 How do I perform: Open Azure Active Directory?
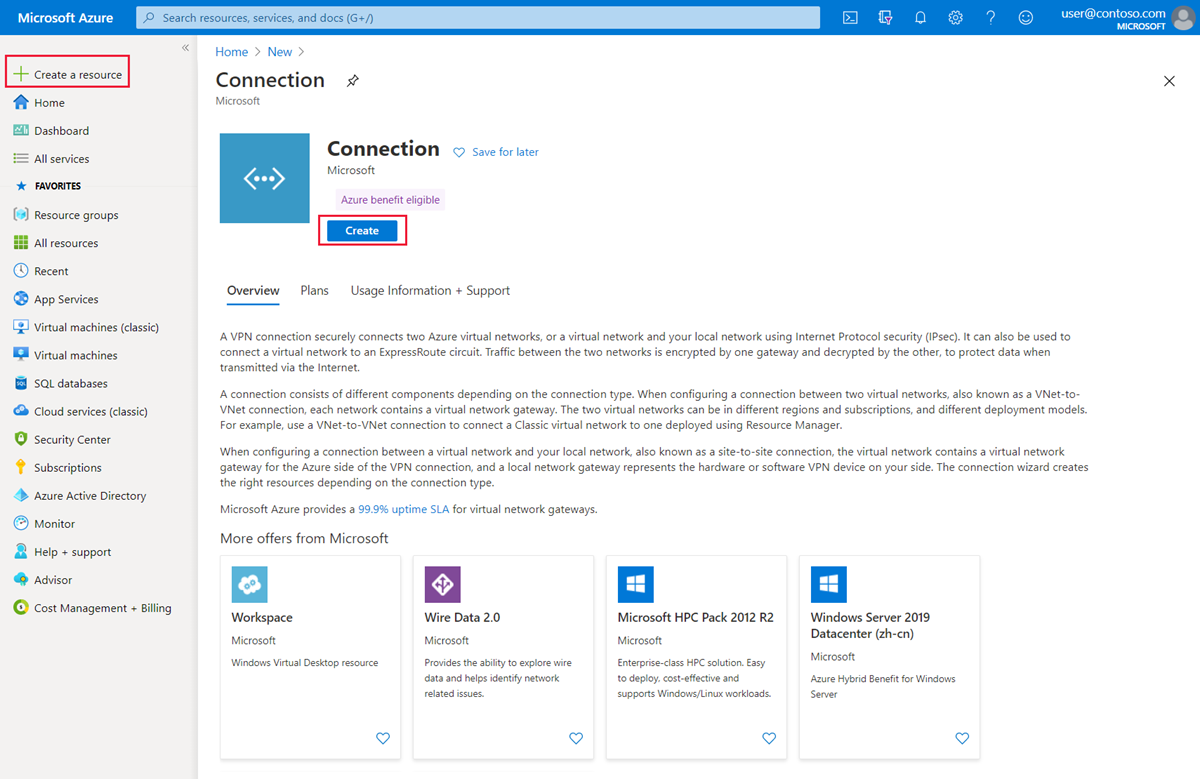tap(80, 495)
